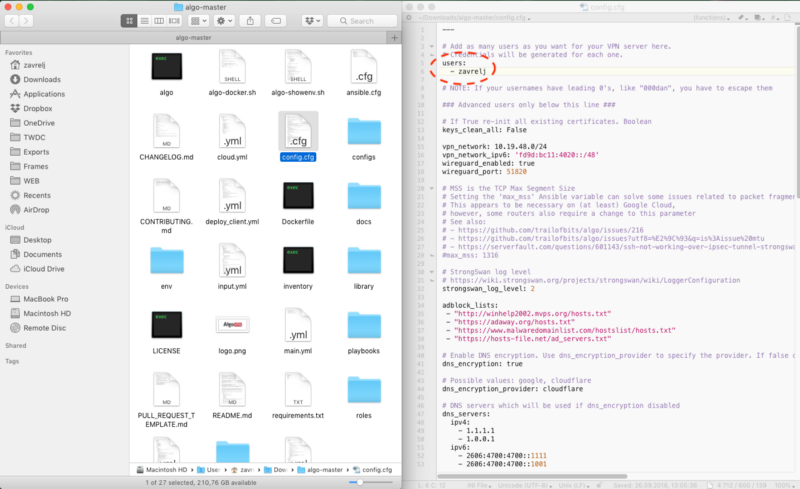Switch Finder to list view
800x489 pixels.
click(x=144, y=21)
